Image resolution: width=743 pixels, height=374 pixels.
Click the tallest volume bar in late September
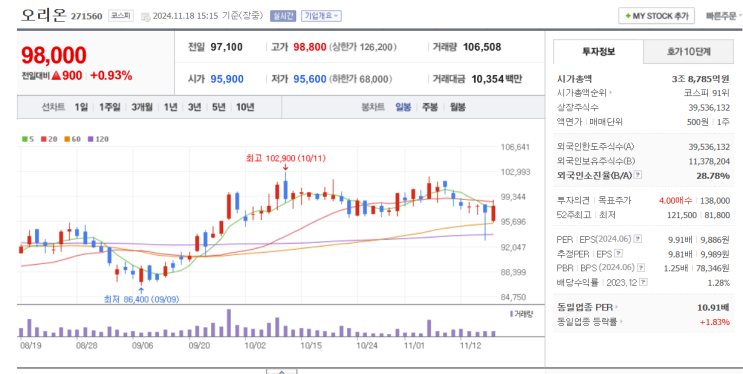(x=229, y=323)
